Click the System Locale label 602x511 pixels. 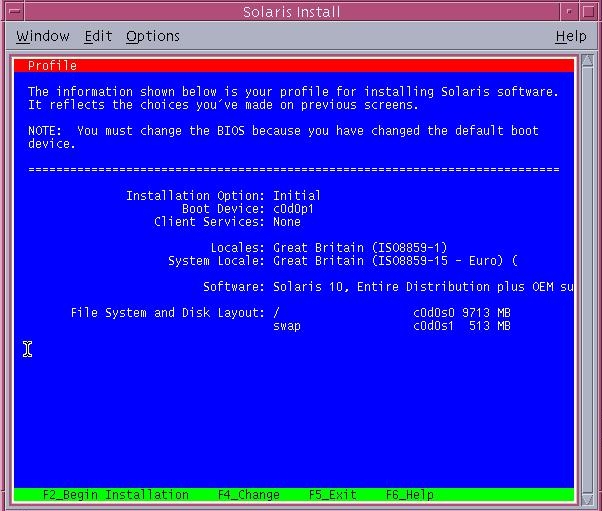tap(217, 261)
